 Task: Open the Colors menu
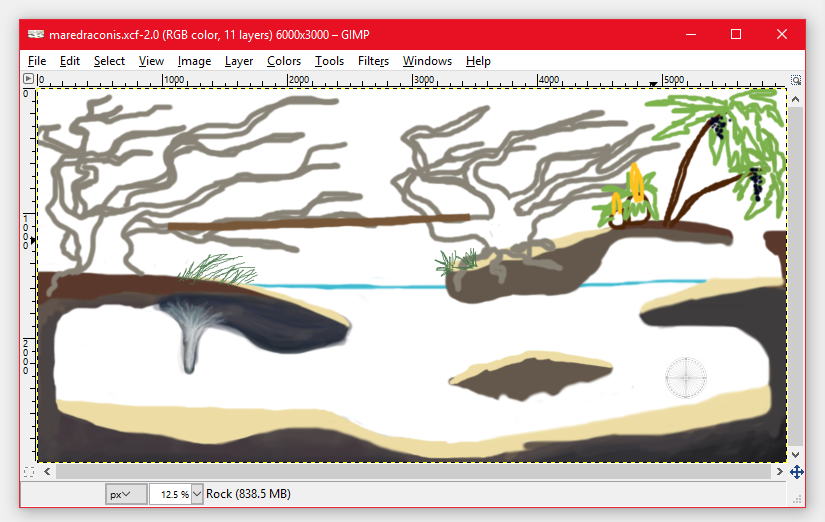pos(284,61)
